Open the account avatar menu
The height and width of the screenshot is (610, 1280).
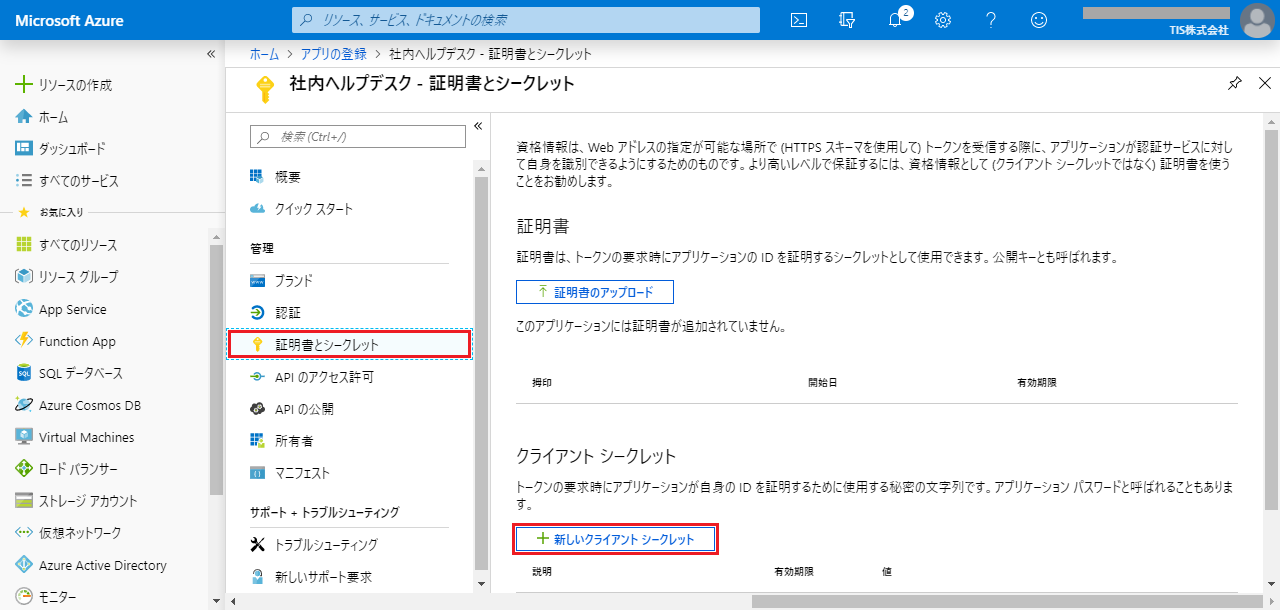1256,20
